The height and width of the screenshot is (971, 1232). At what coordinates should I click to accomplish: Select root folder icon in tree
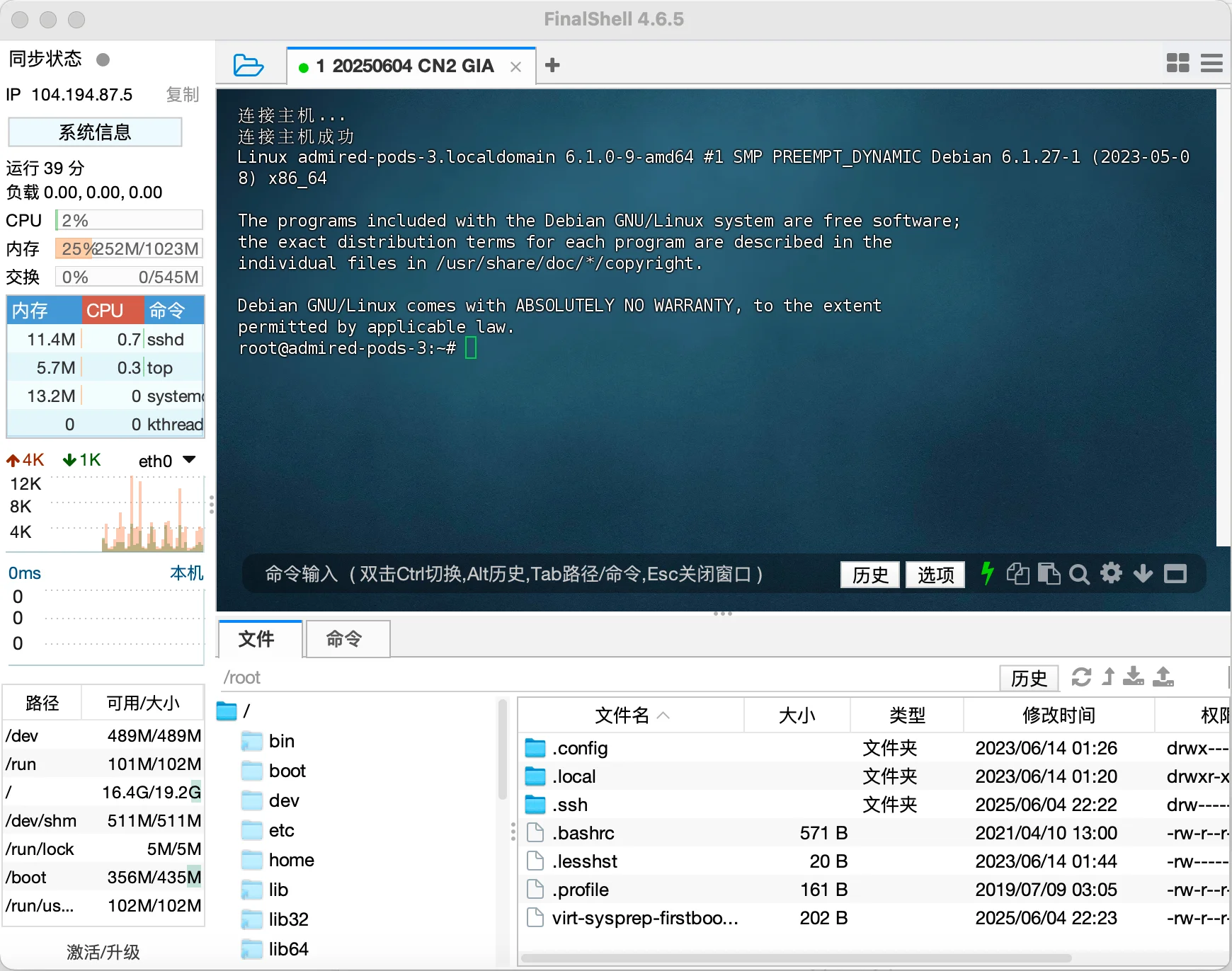(227, 711)
